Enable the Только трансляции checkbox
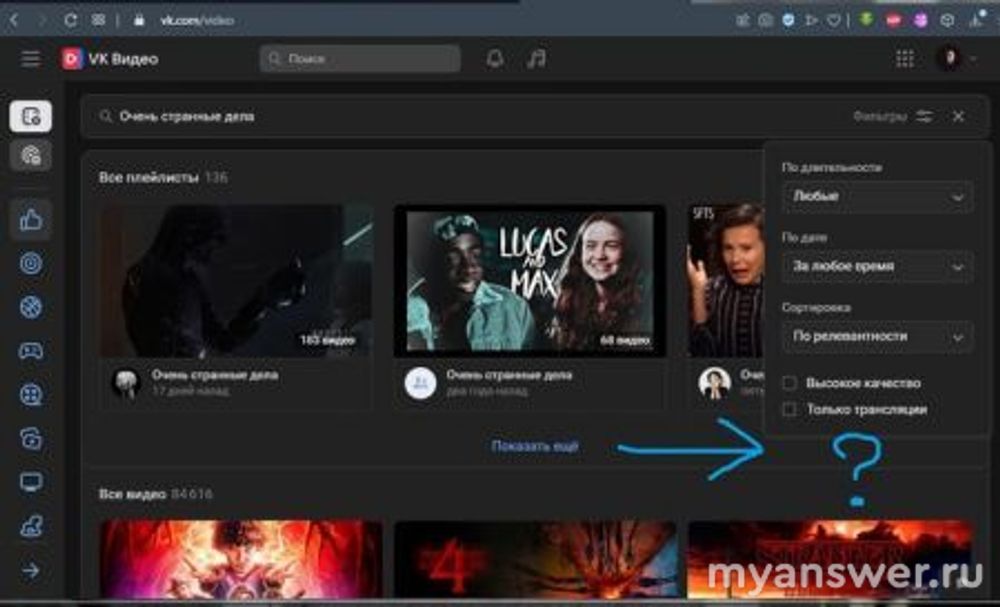The width and height of the screenshot is (1000, 607). (790, 409)
